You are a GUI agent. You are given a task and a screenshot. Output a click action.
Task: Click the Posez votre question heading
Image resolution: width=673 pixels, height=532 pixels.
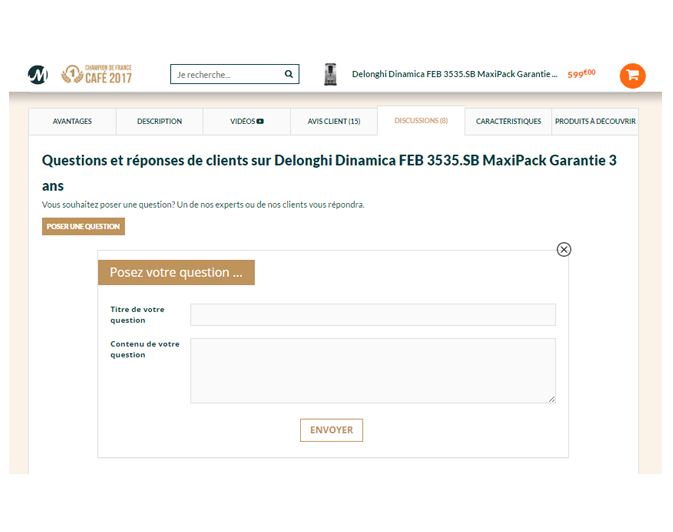(176, 272)
